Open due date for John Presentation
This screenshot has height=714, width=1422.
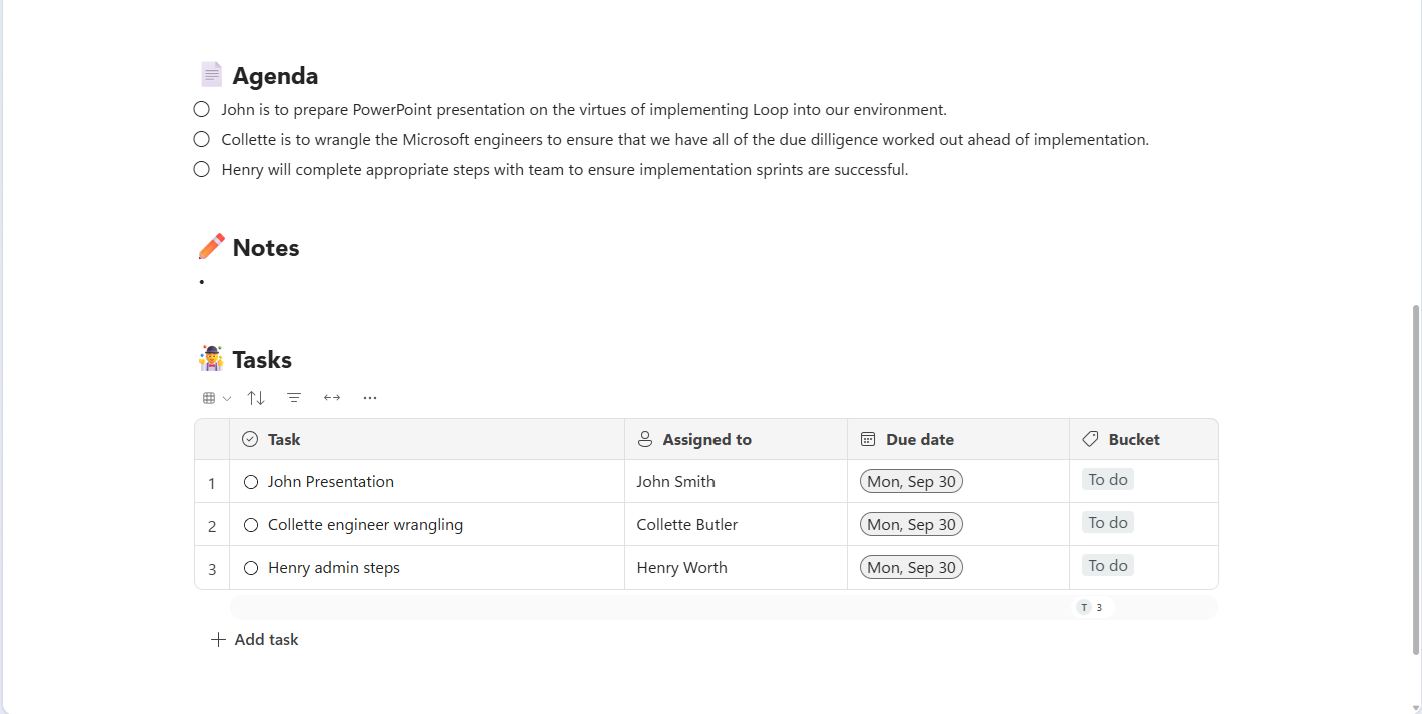pos(911,482)
